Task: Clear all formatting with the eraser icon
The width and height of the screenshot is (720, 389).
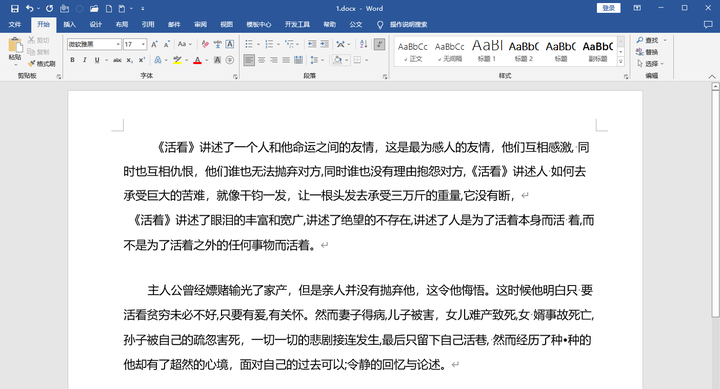Action: (x=205, y=44)
